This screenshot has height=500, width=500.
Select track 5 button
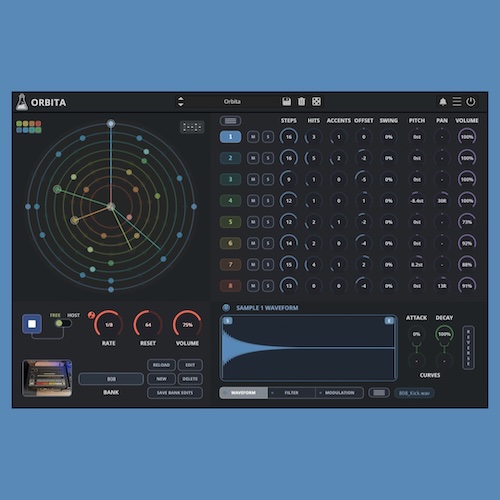230,222
